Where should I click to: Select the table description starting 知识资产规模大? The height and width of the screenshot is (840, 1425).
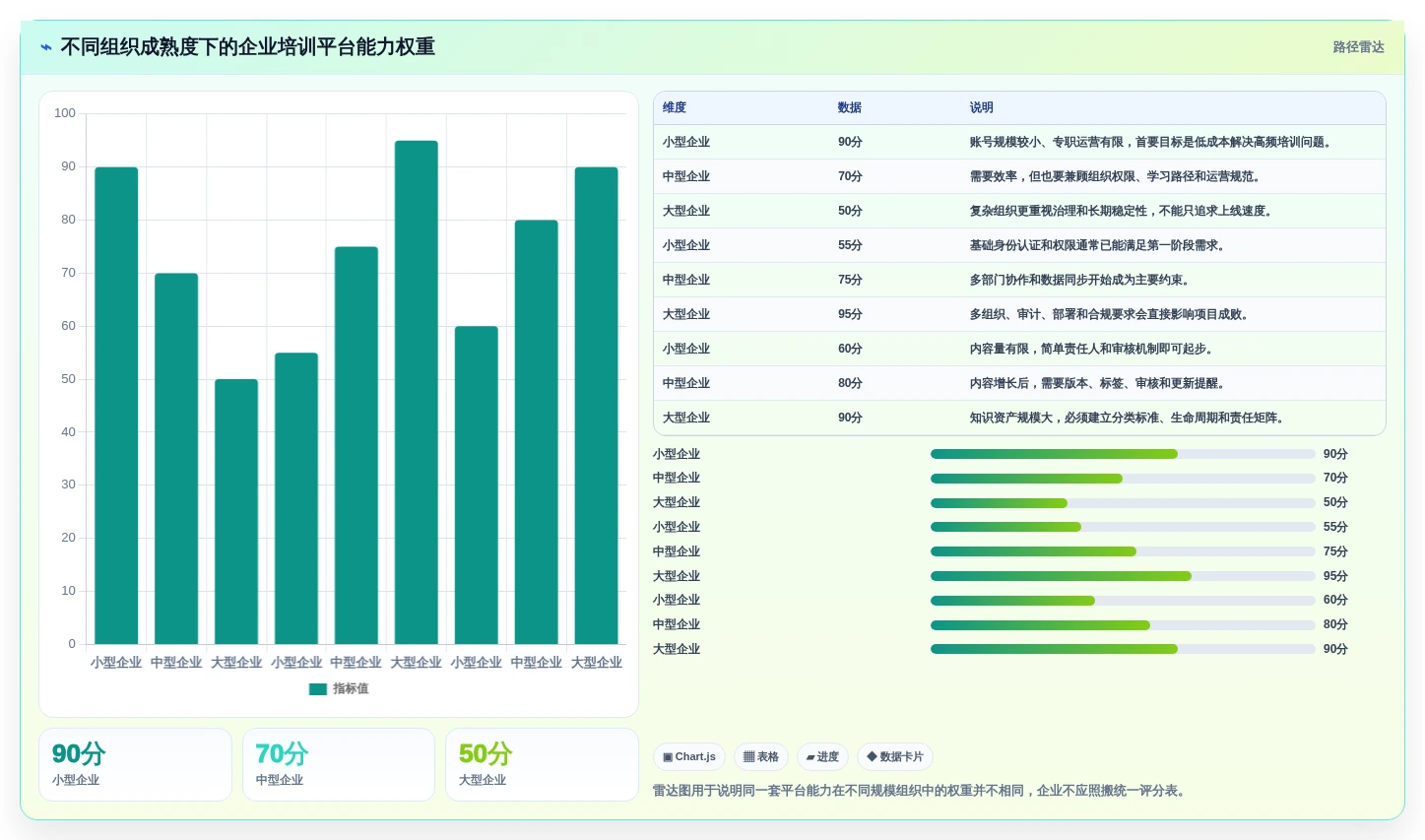point(1130,418)
